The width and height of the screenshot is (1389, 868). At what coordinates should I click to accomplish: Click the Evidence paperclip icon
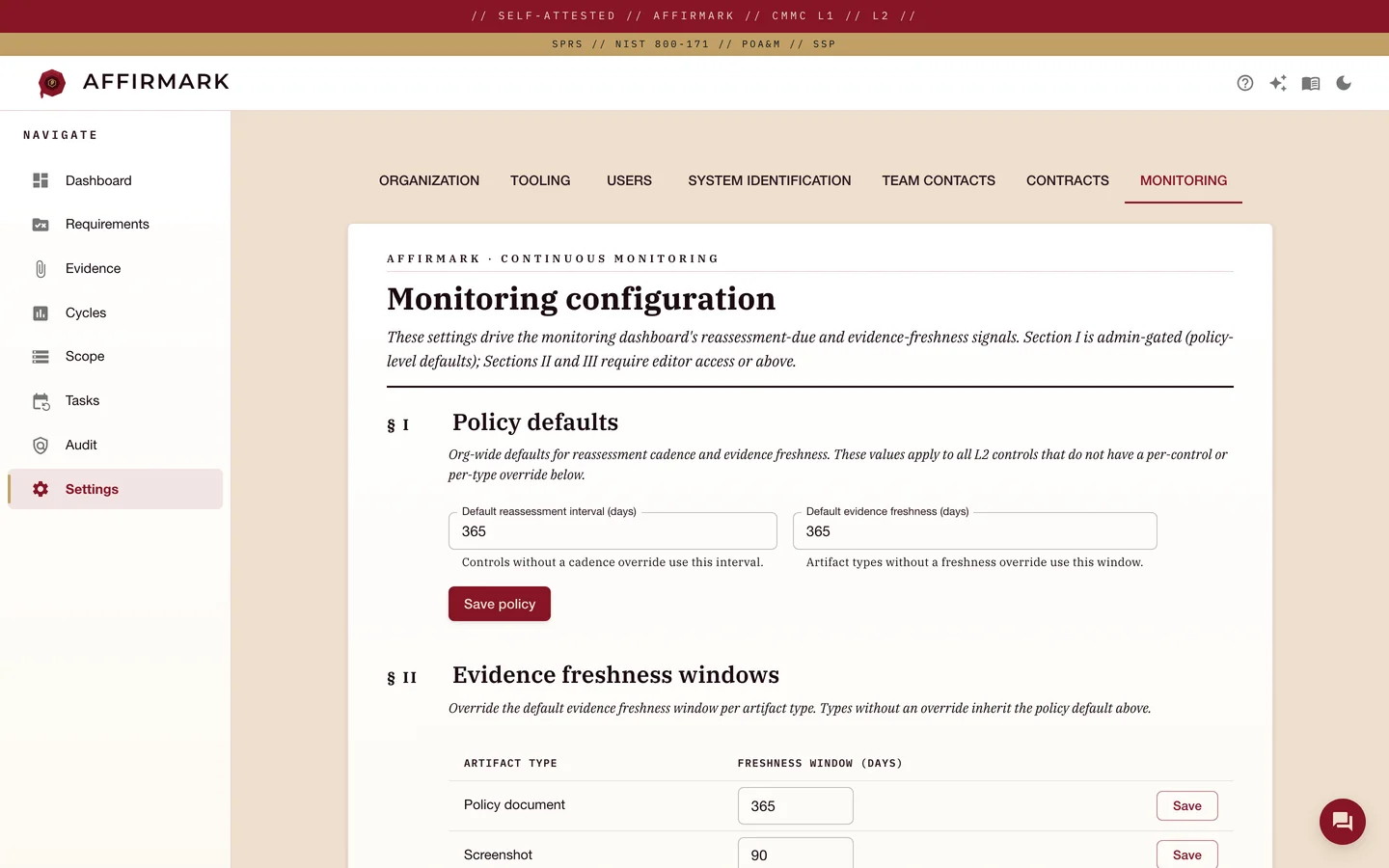(x=41, y=269)
